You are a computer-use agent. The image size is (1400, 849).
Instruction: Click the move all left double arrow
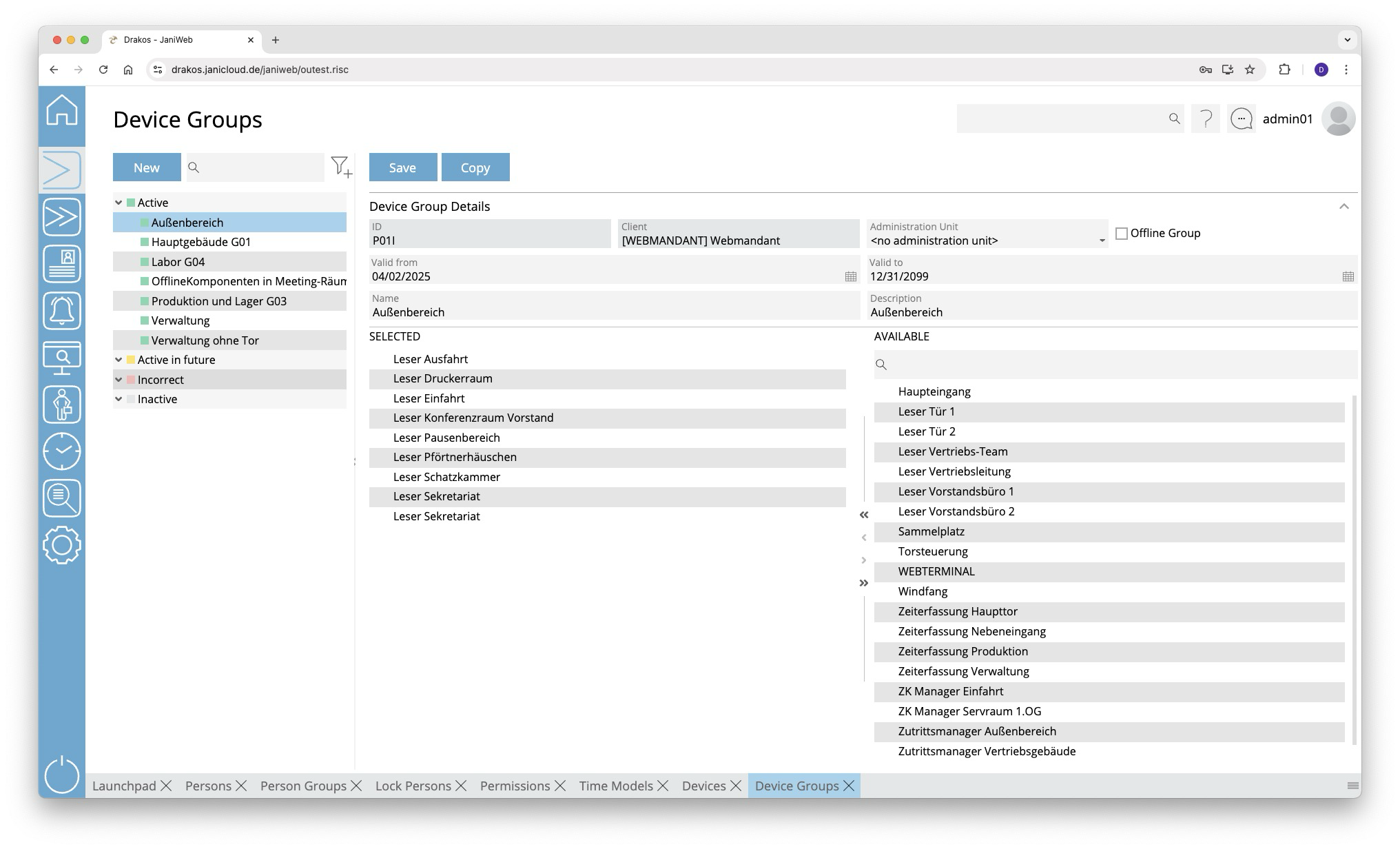[864, 515]
